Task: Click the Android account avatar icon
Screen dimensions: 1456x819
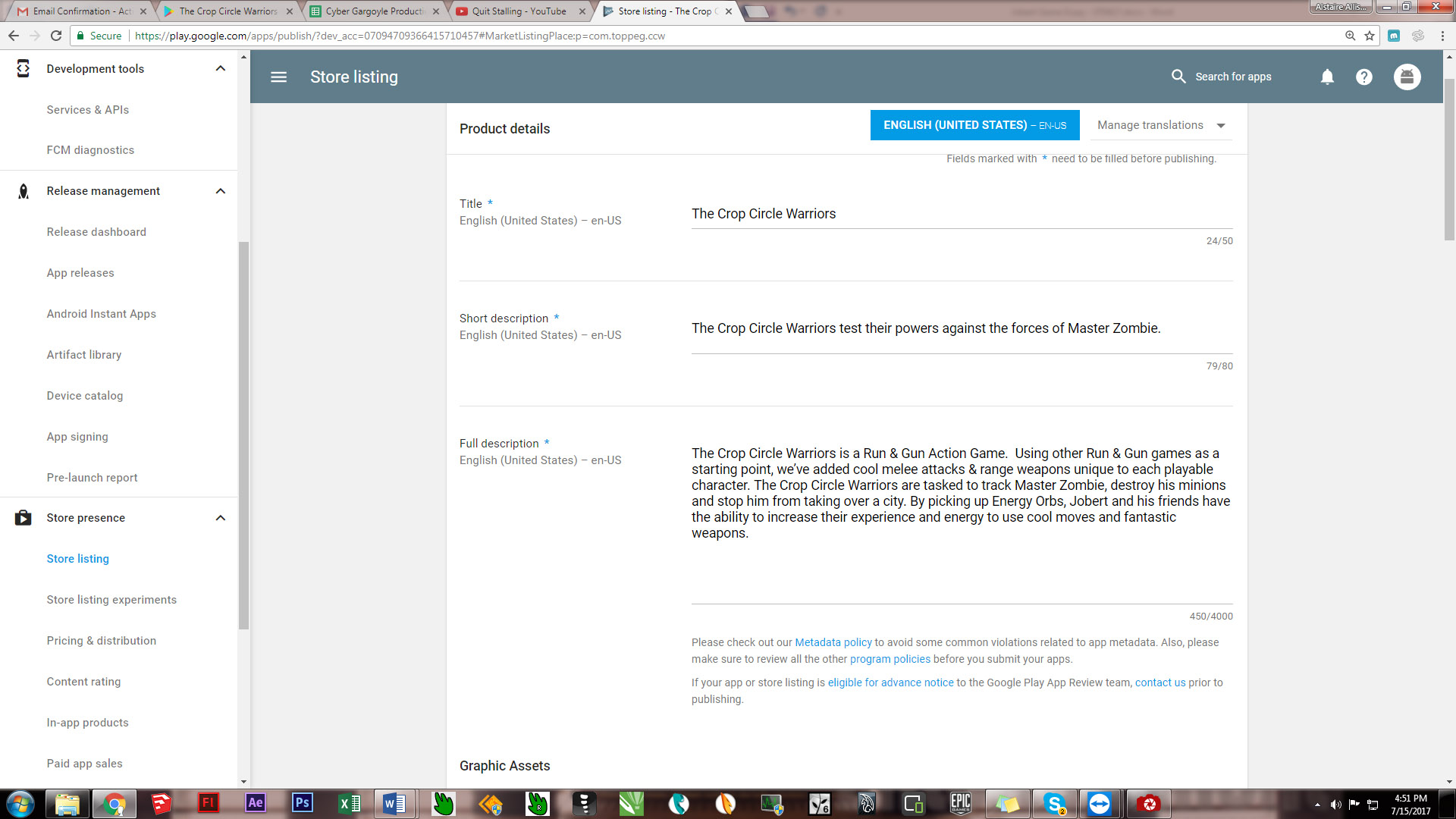Action: (1407, 77)
